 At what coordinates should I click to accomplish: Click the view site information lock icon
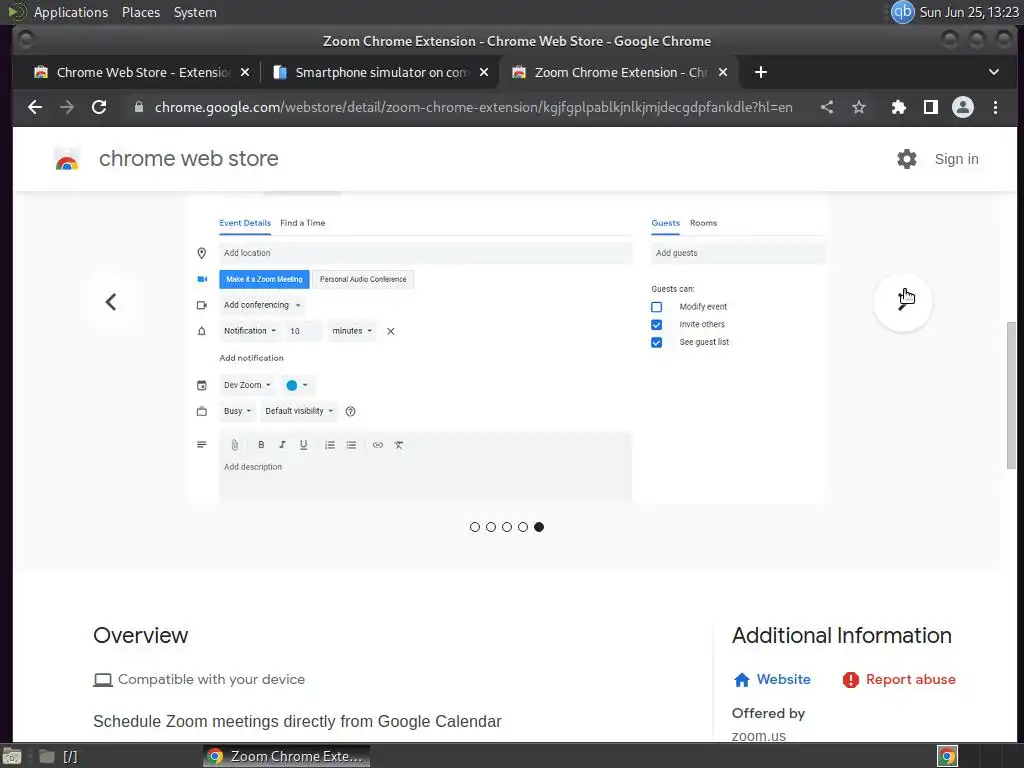(138, 107)
